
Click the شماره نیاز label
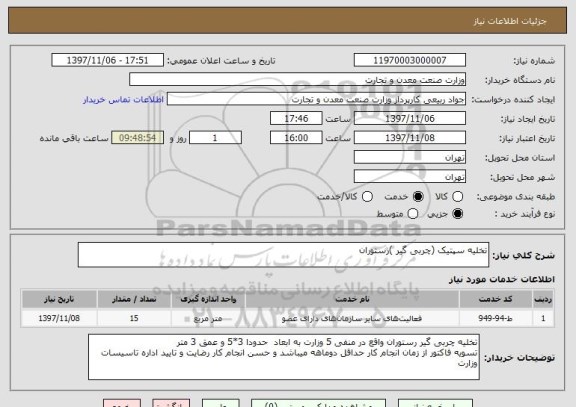(534, 61)
